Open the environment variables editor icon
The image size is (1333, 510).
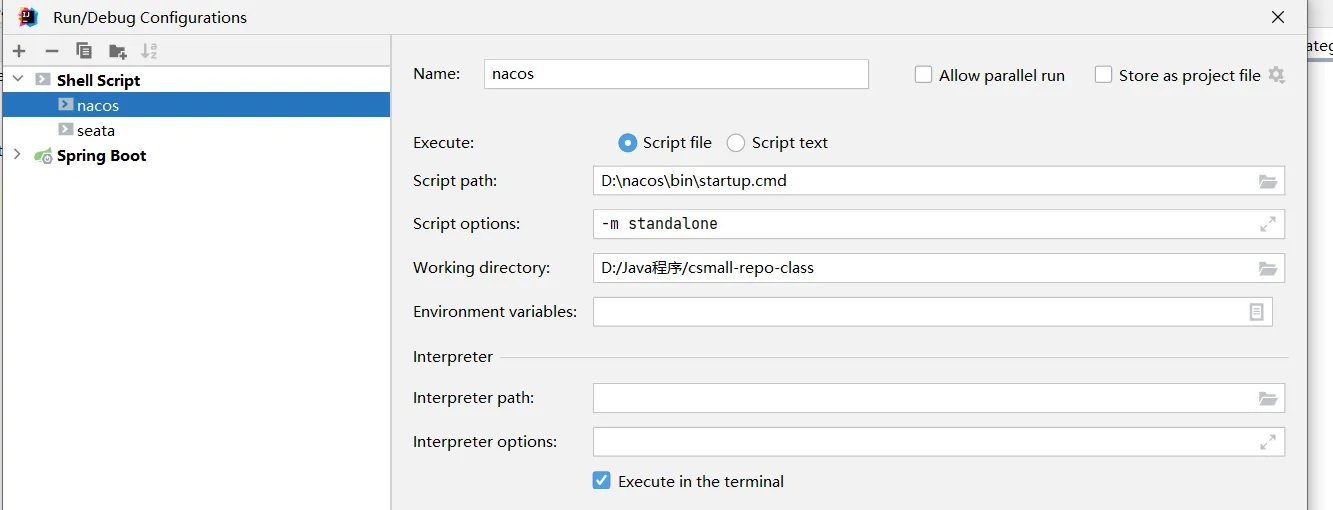[x=1257, y=312]
